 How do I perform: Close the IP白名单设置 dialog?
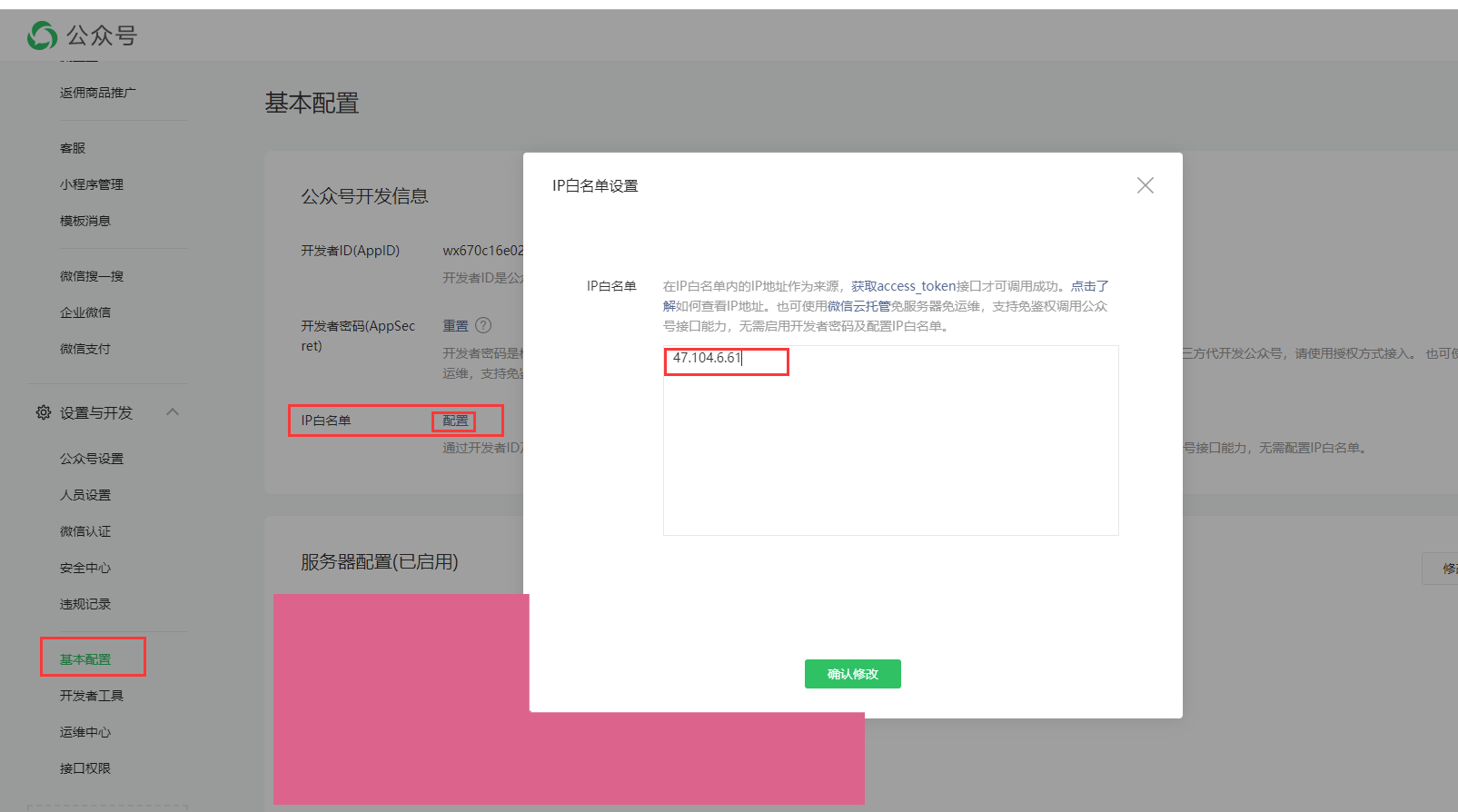pyautogui.click(x=1146, y=185)
